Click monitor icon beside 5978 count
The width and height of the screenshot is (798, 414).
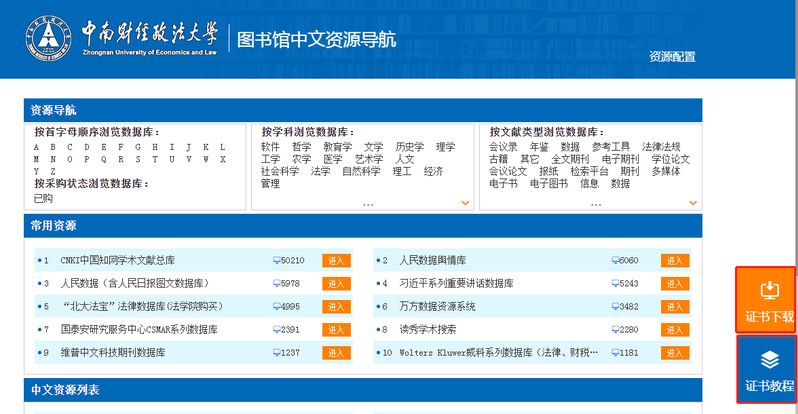(x=276, y=284)
